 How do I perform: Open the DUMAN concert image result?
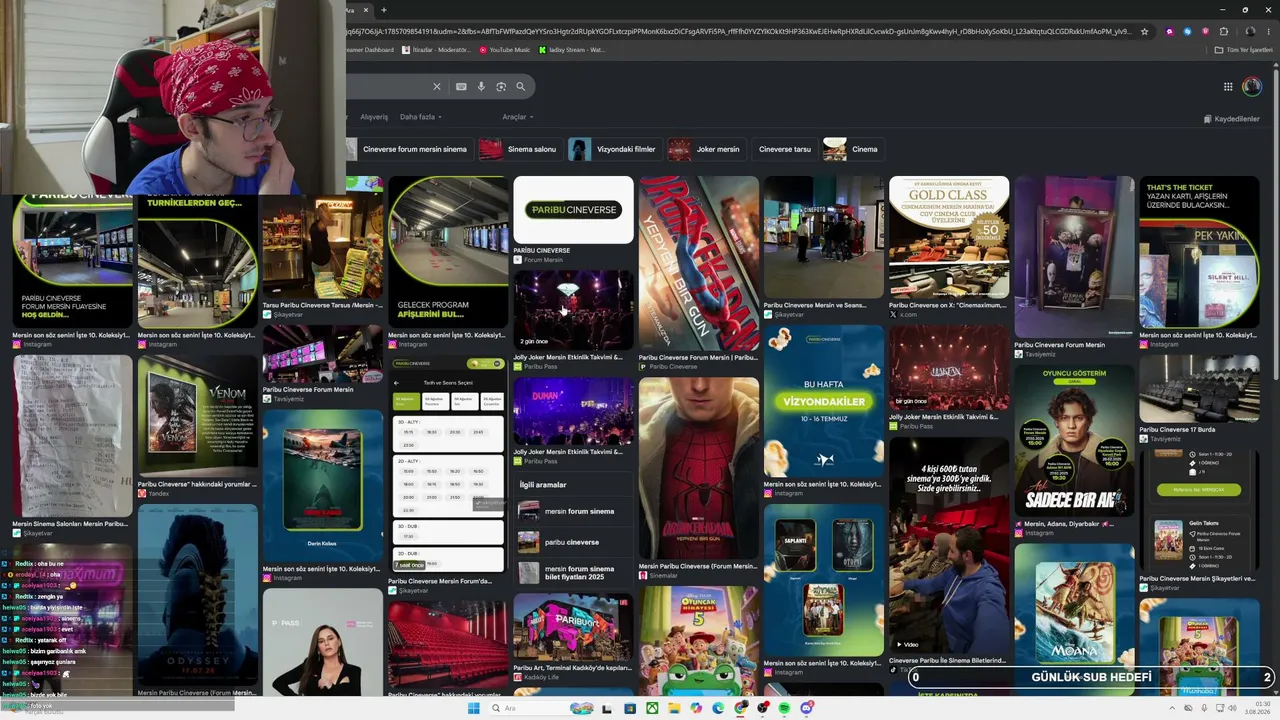click(573, 411)
